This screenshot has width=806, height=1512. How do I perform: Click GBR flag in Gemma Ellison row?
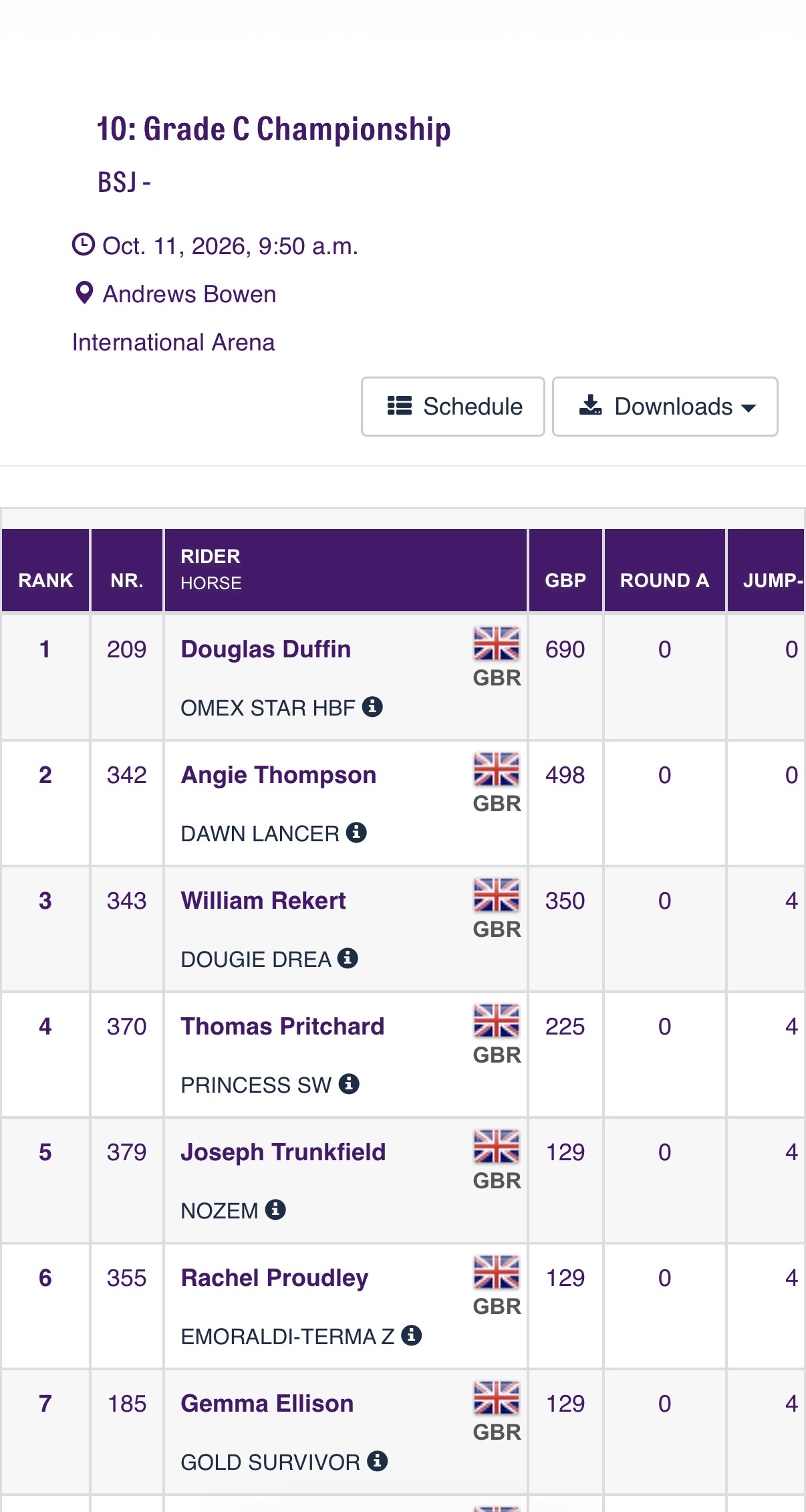(x=497, y=1398)
